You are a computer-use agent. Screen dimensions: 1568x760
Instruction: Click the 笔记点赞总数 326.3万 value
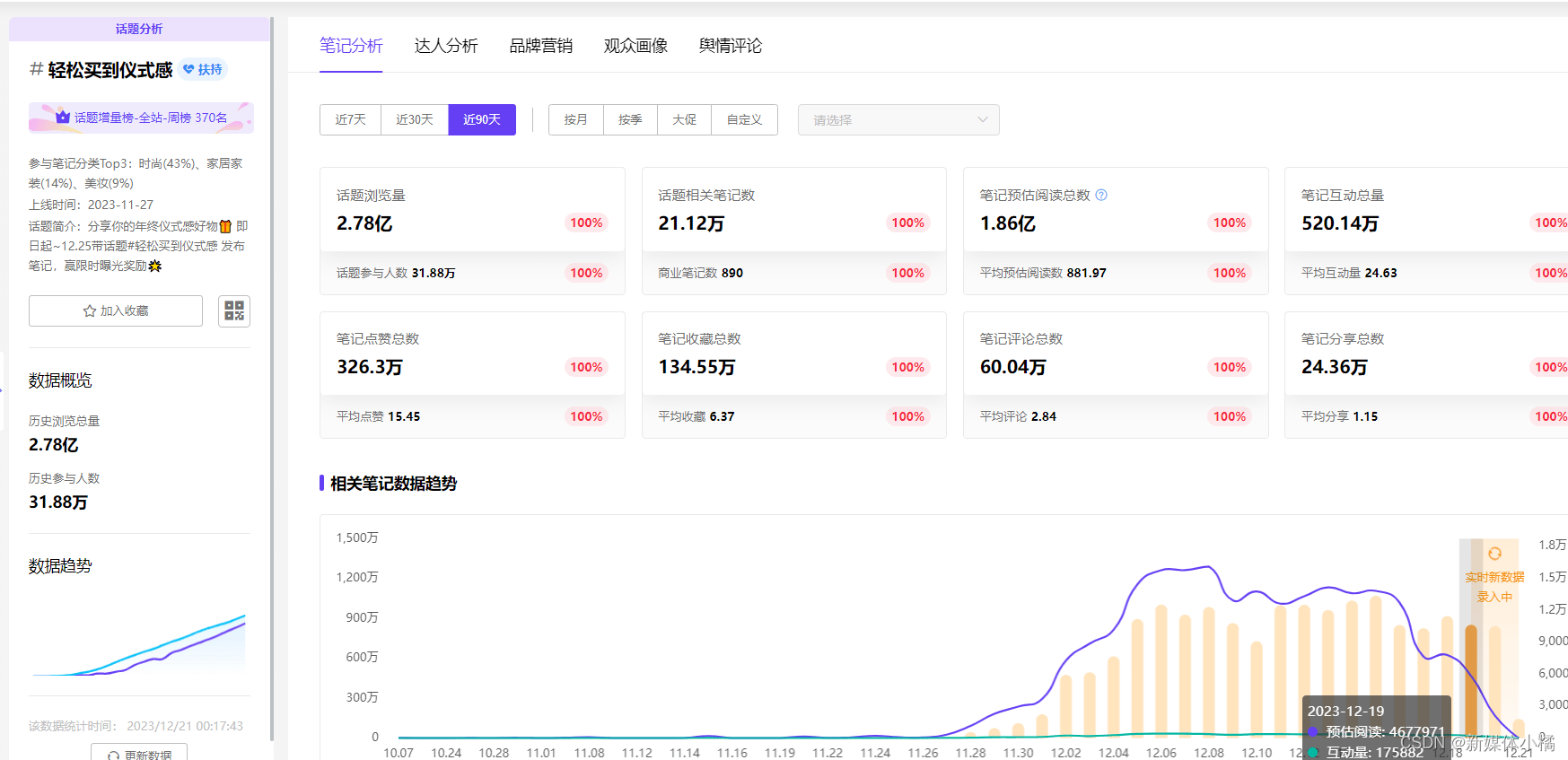click(370, 367)
